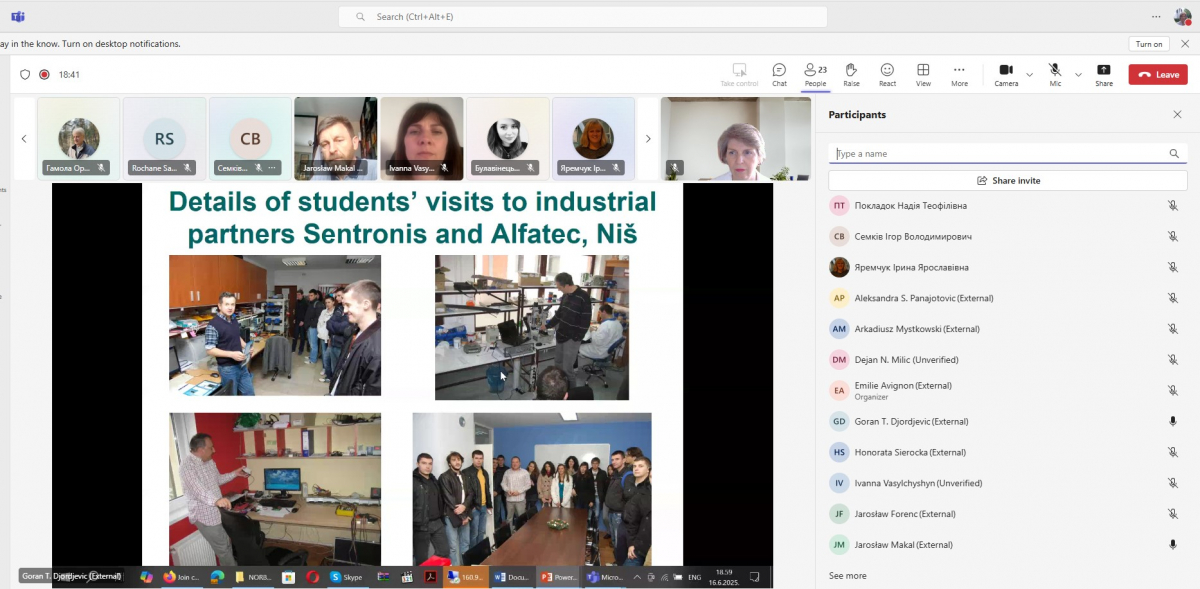
Task: Click the Share invite button
Action: [x=1007, y=181]
